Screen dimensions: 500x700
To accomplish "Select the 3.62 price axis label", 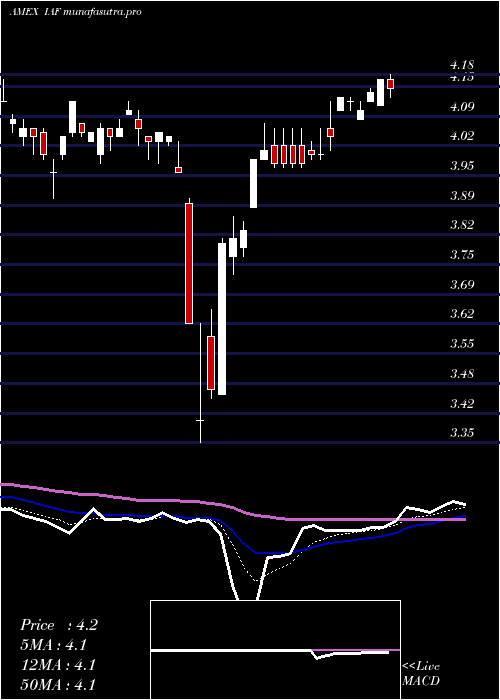I will pyautogui.click(x=462, y=313).
